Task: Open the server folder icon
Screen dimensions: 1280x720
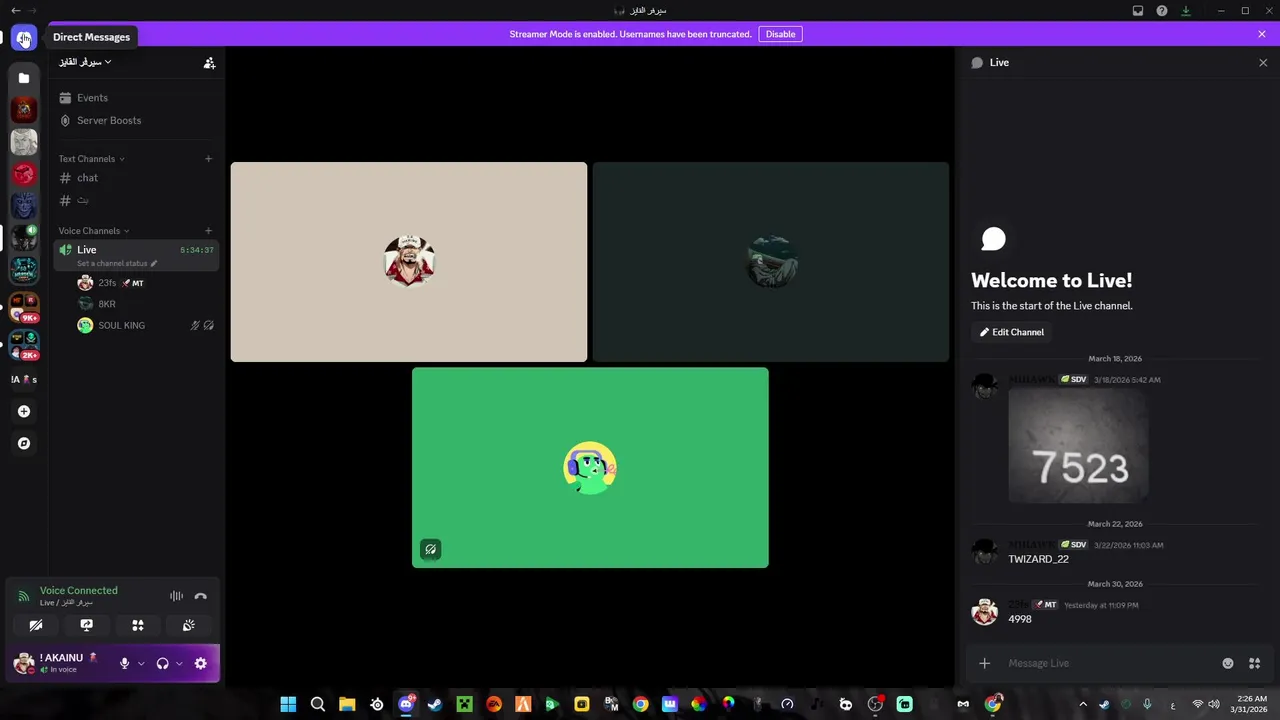Action: point(24,78)
